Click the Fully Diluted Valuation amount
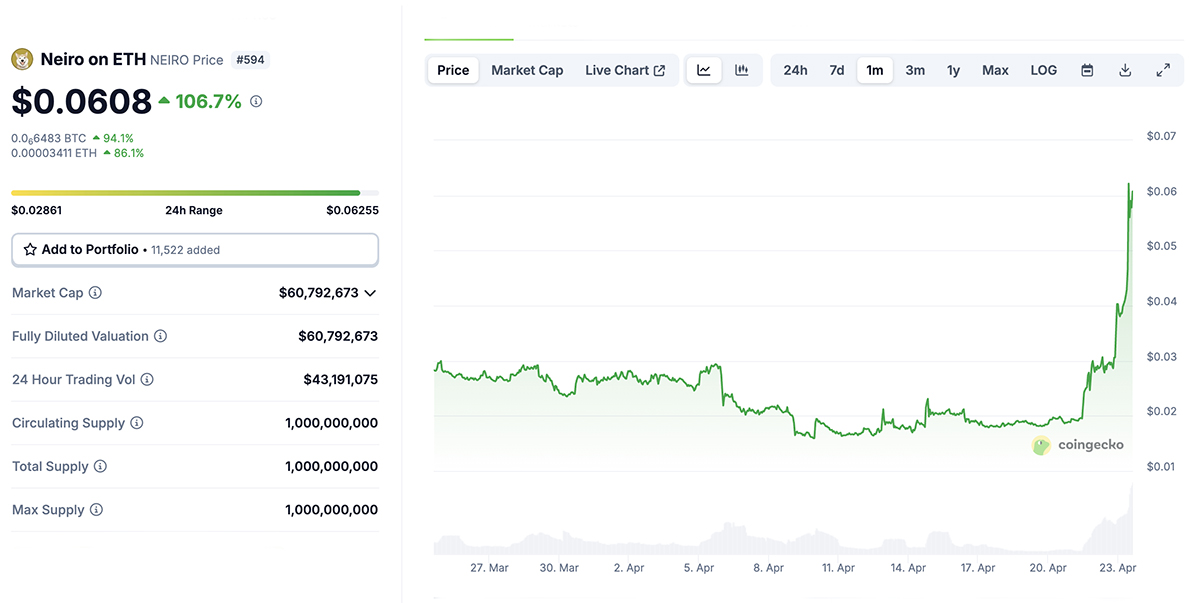 tap(338, 336)
